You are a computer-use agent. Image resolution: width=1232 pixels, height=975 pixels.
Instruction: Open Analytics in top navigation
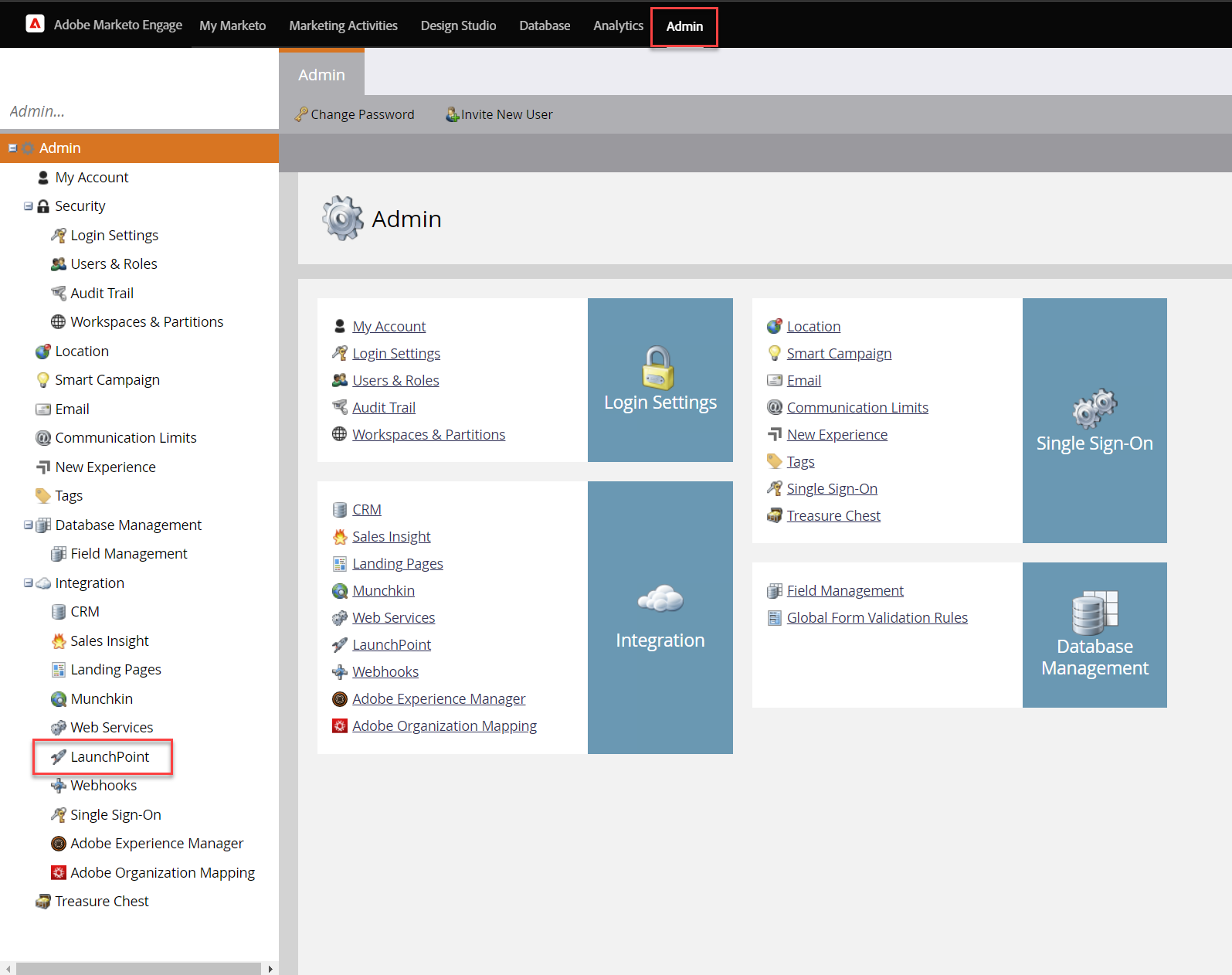[618, 25]
